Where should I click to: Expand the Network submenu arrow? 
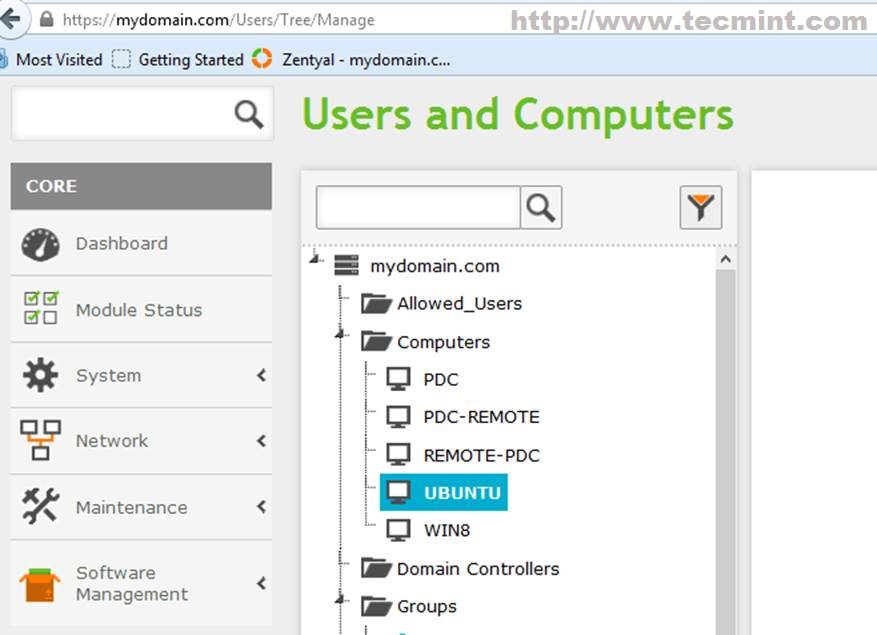pyautogui.click(x=261, y=440)
